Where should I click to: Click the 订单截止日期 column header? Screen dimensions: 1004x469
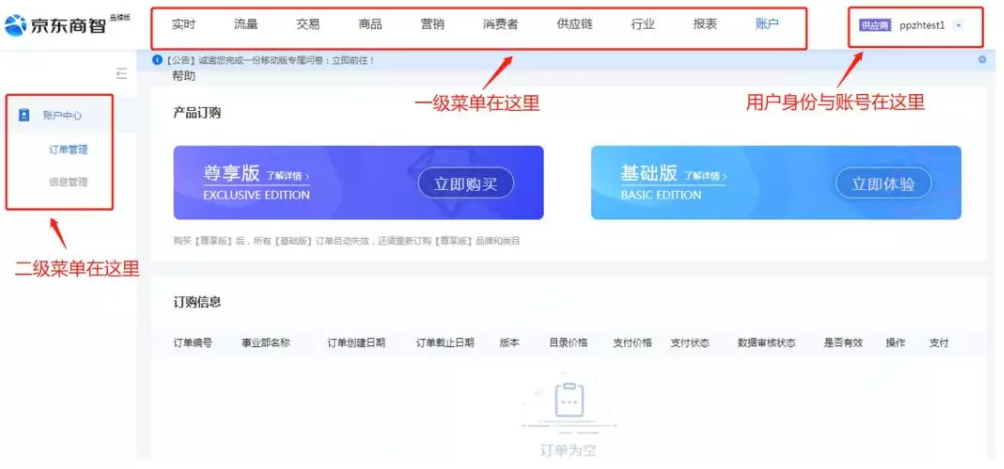[x=446, y=343]
